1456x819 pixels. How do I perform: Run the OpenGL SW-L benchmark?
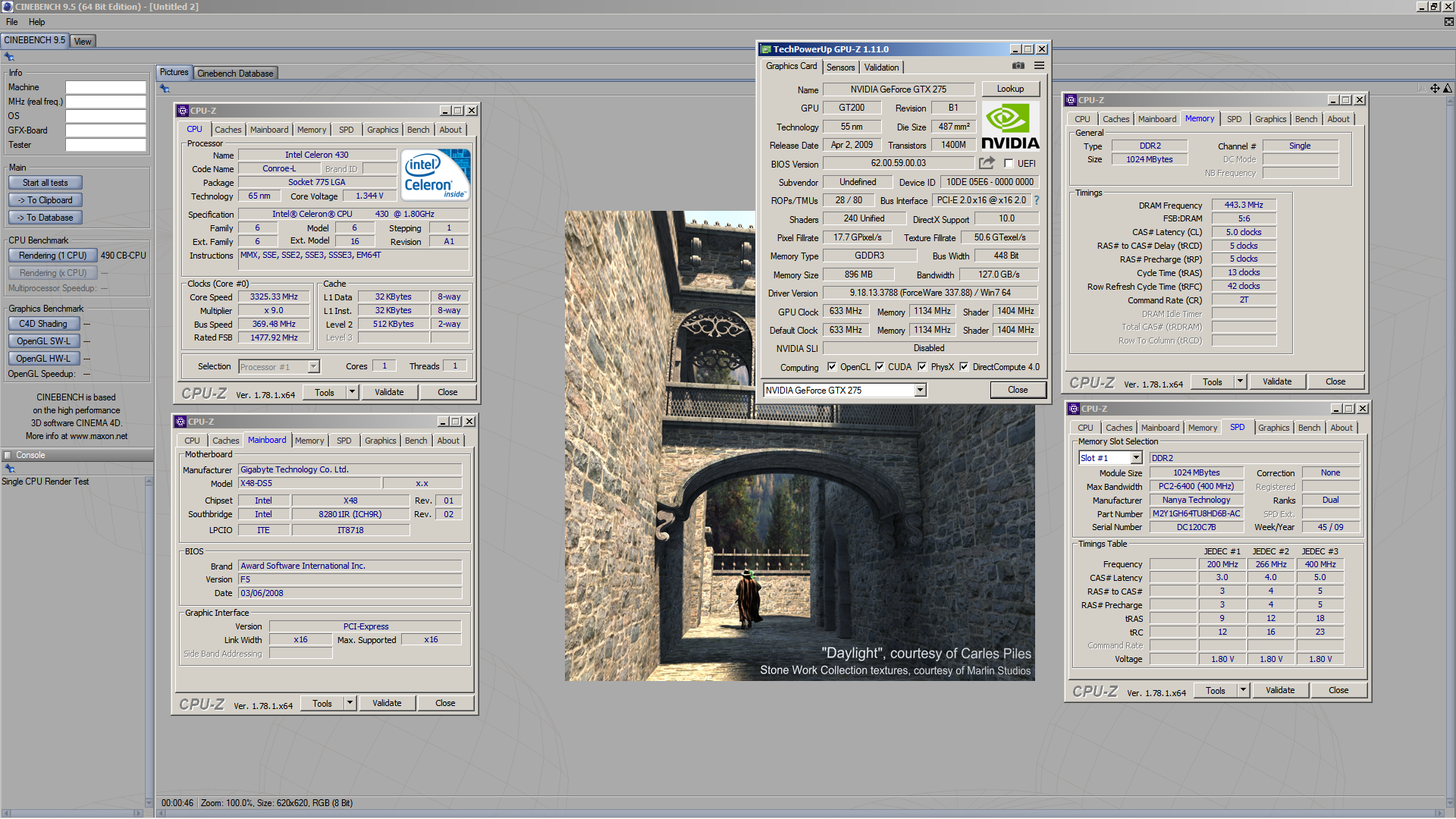[x=44, y=341]
